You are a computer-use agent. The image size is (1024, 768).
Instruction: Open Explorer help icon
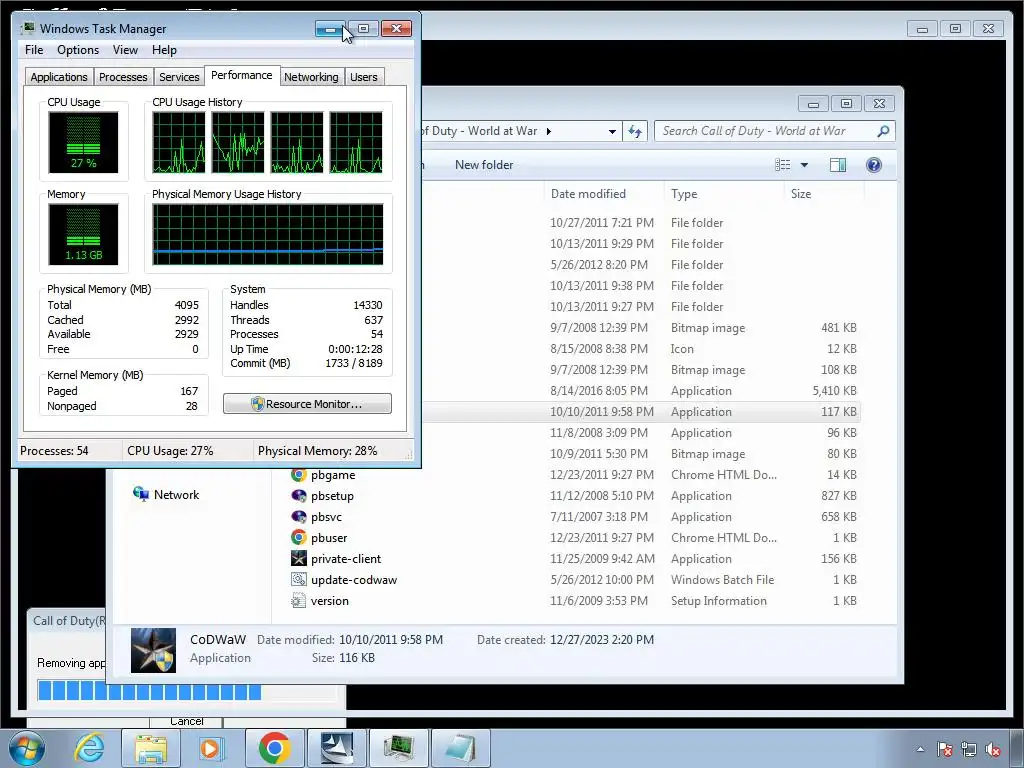[x=874, y=165]
